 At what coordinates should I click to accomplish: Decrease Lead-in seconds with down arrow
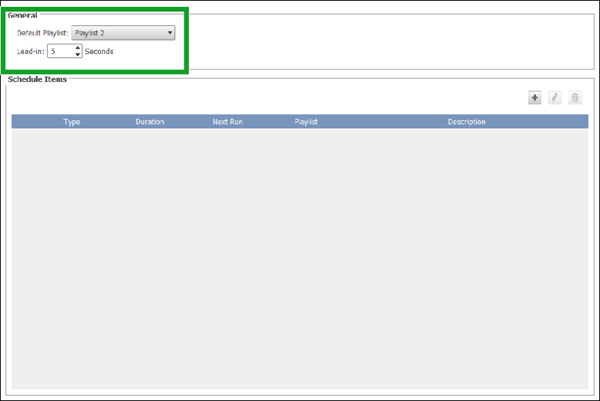(x=78, y=54)
